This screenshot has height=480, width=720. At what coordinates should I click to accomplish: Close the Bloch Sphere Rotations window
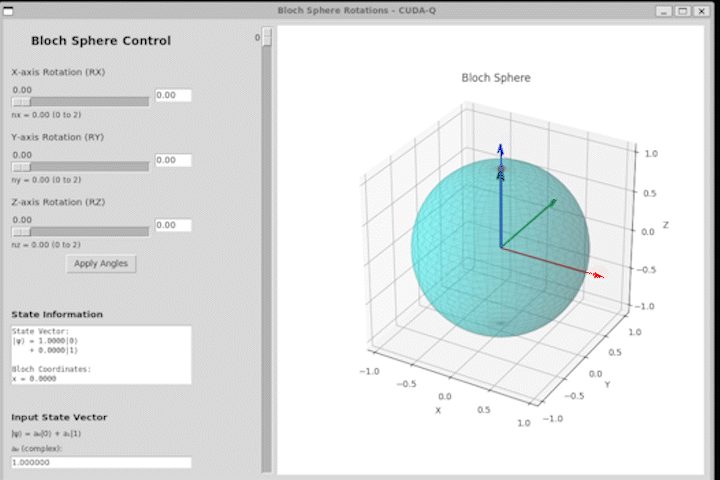tap(702, 11)
